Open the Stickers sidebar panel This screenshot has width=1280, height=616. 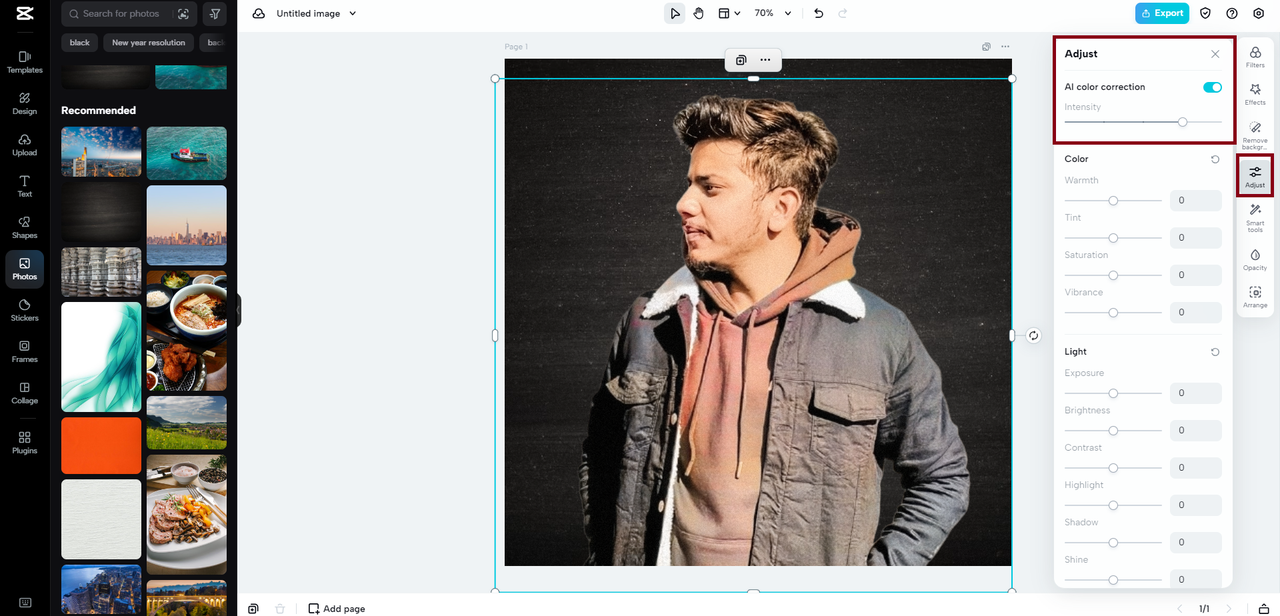pos(25,310)
